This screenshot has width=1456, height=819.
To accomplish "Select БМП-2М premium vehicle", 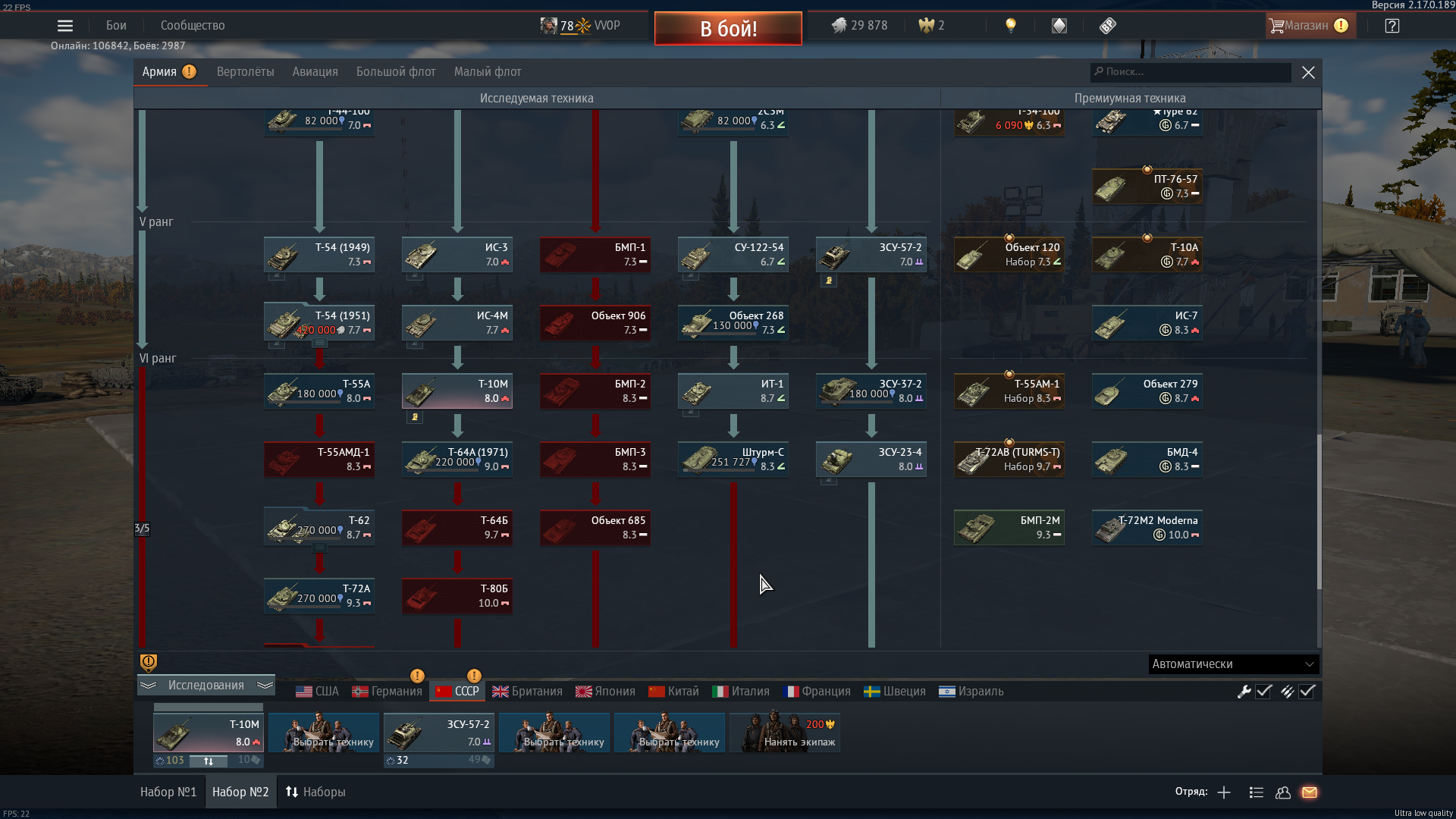I will (x=1009, y=528).
